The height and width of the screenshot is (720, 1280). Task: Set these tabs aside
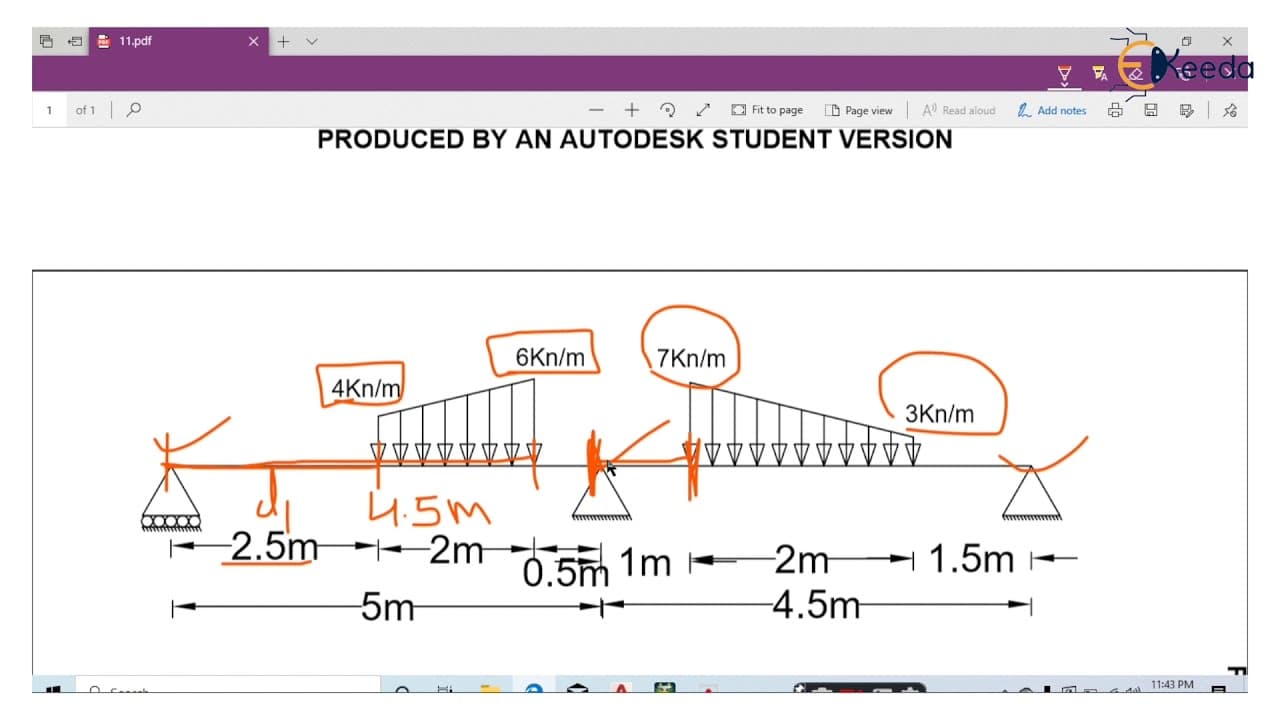pyautogui.click(x=74, y=41)
